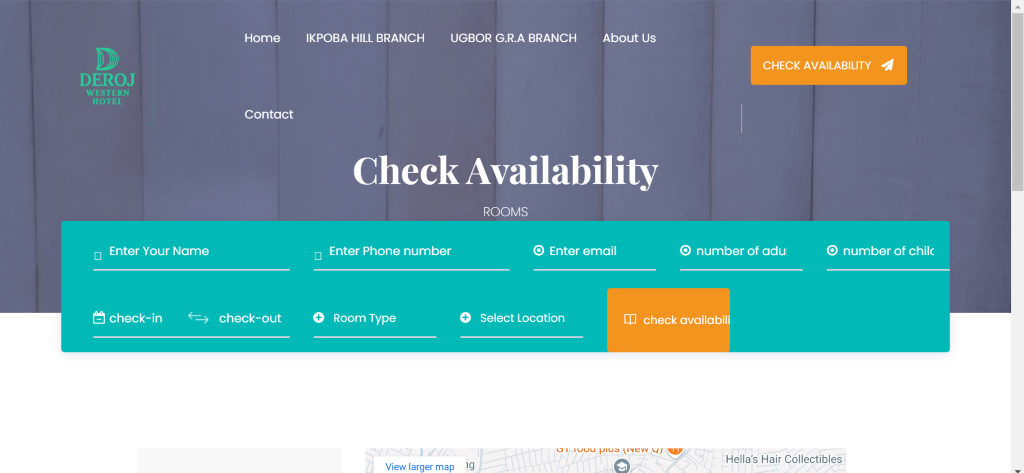This screenshot has width=1024, height=473.
Task: Open the Select Location dropdown
Action: coord(522,318)
